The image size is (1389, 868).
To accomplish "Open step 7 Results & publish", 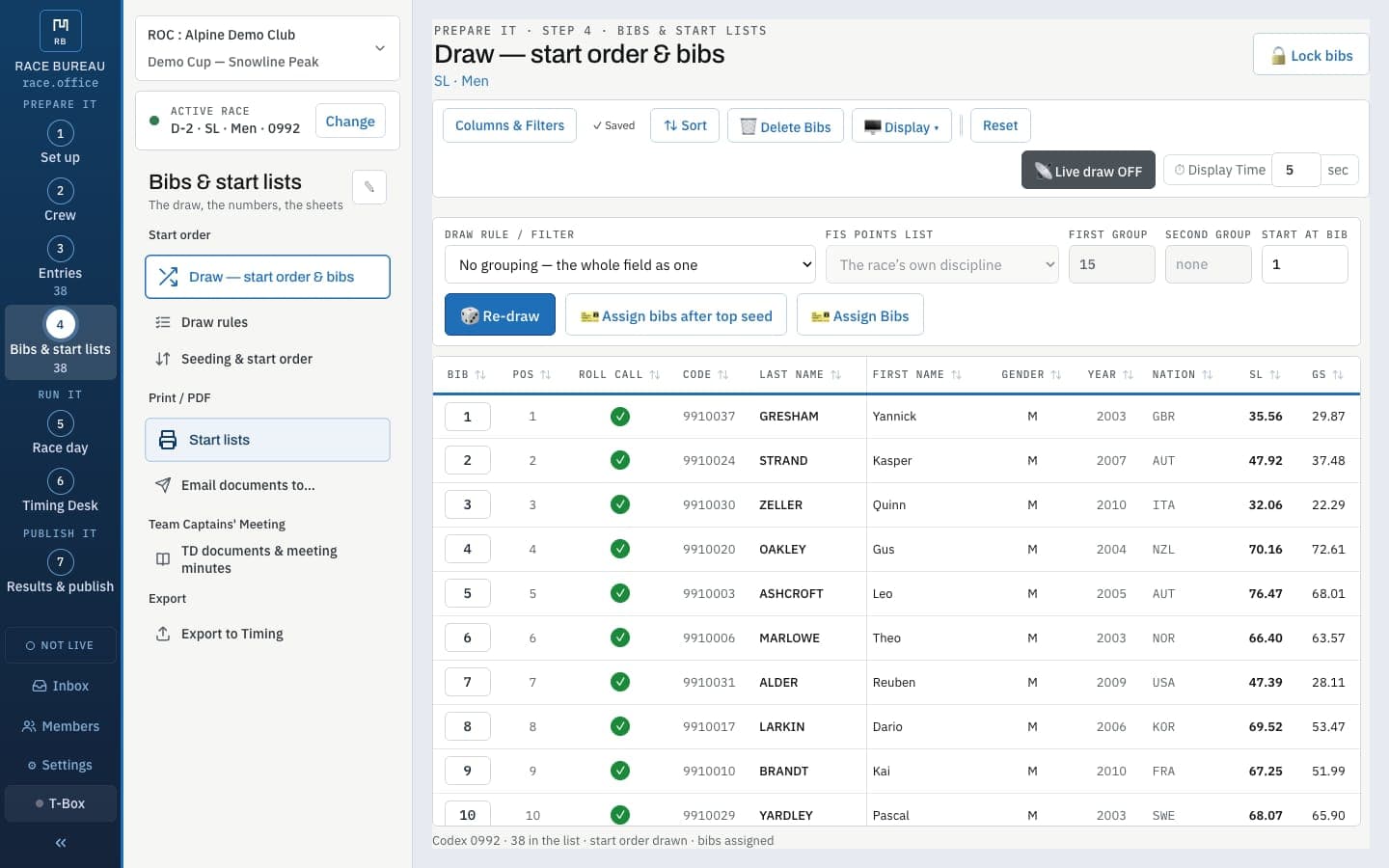I will click(x=60, y=572).
